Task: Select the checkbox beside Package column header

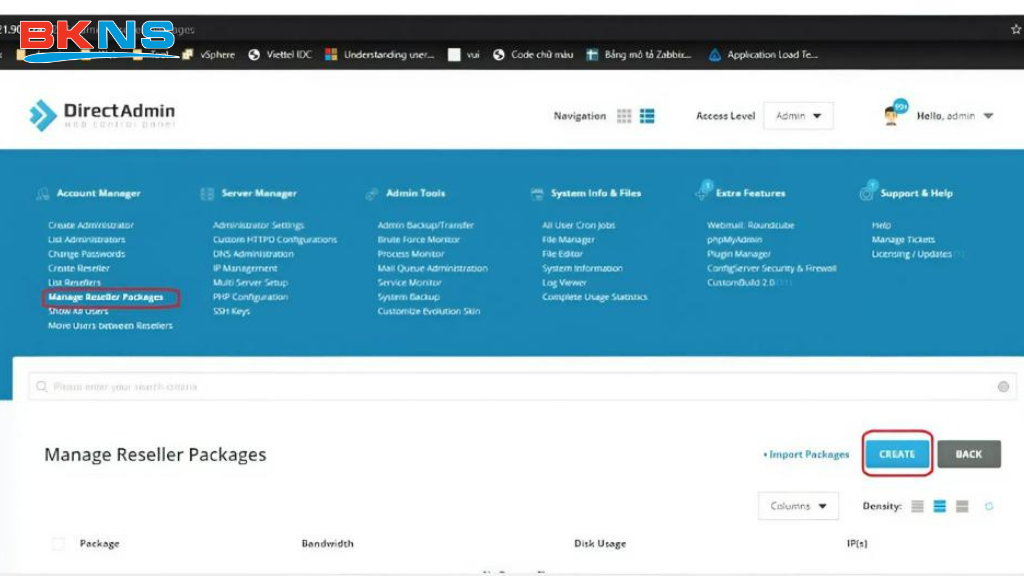Action: click(x=56, y=543)
